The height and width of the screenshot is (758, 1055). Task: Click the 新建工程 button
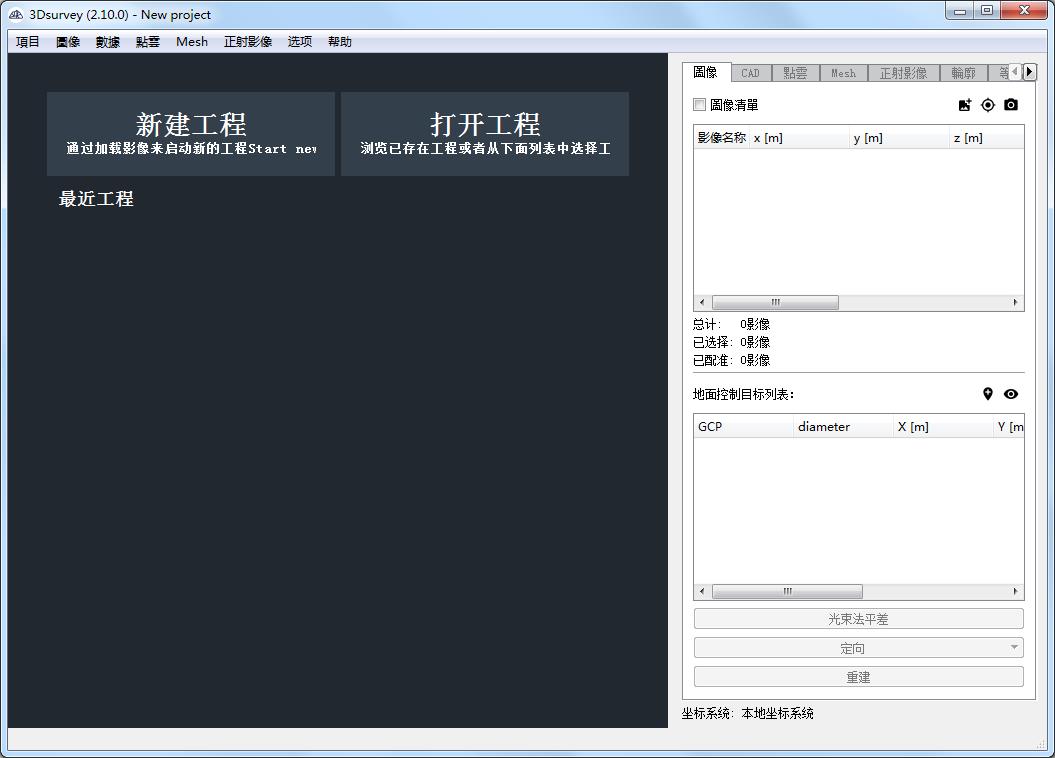190,133
